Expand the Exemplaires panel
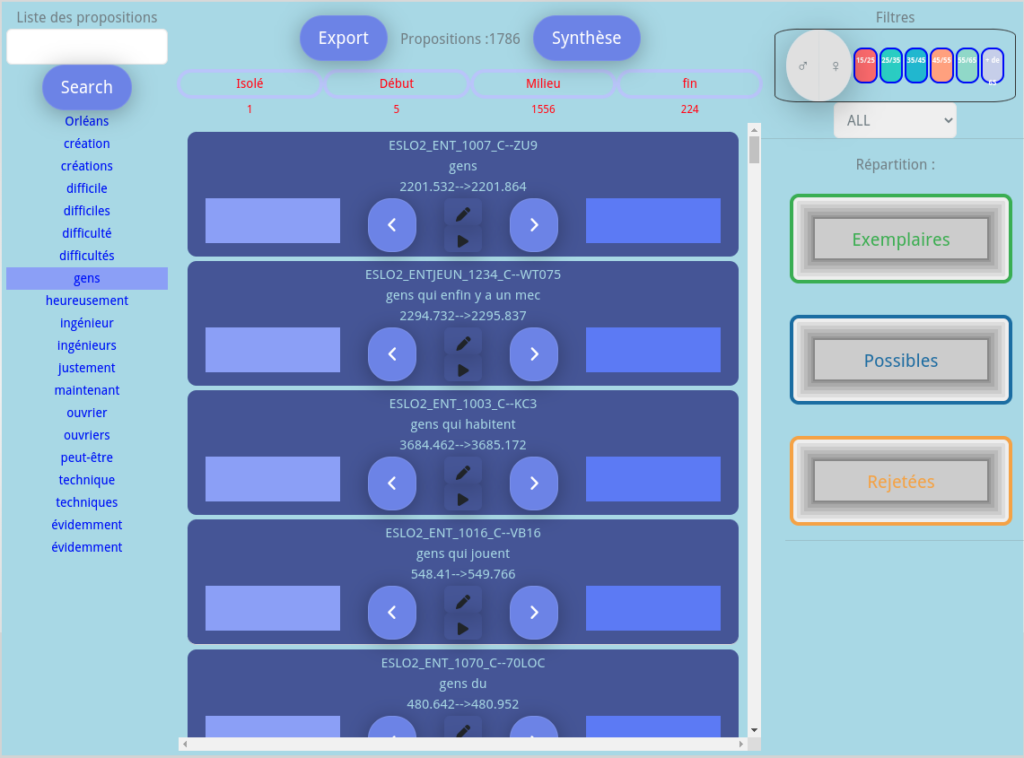1024x758 pixels. click(900, 239)
